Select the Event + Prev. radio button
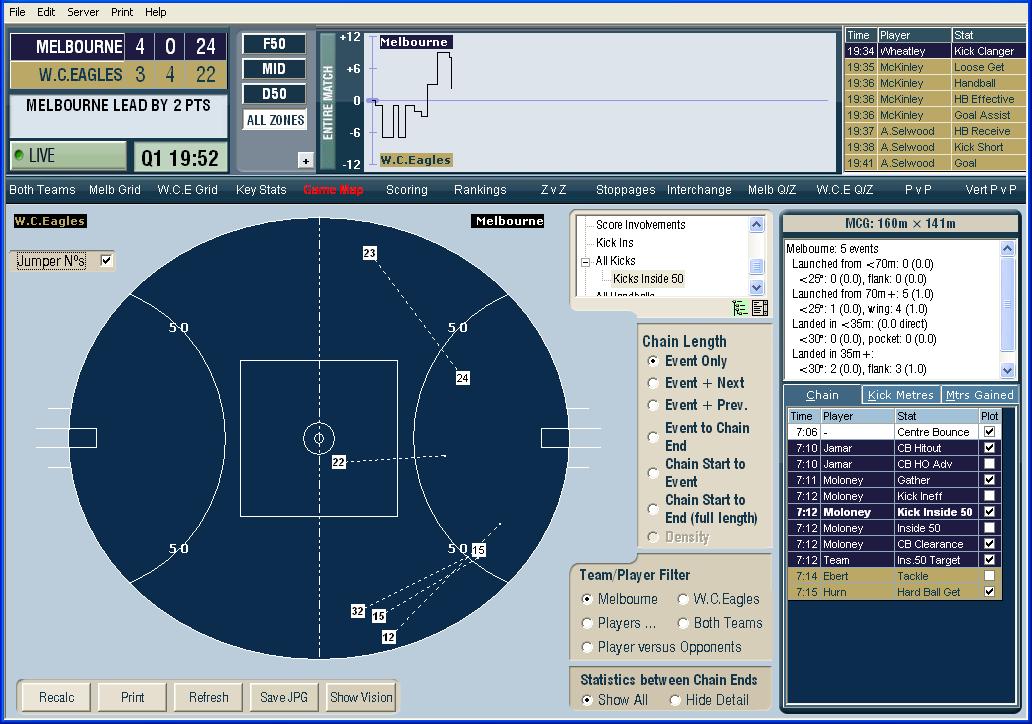This screenshot has height=724, width=1032. coord(653,405)
